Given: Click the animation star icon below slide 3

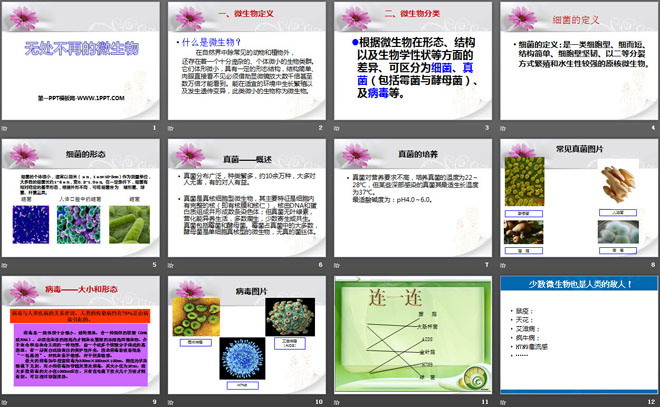Looking at the screenshot, I should click(337, 128).
